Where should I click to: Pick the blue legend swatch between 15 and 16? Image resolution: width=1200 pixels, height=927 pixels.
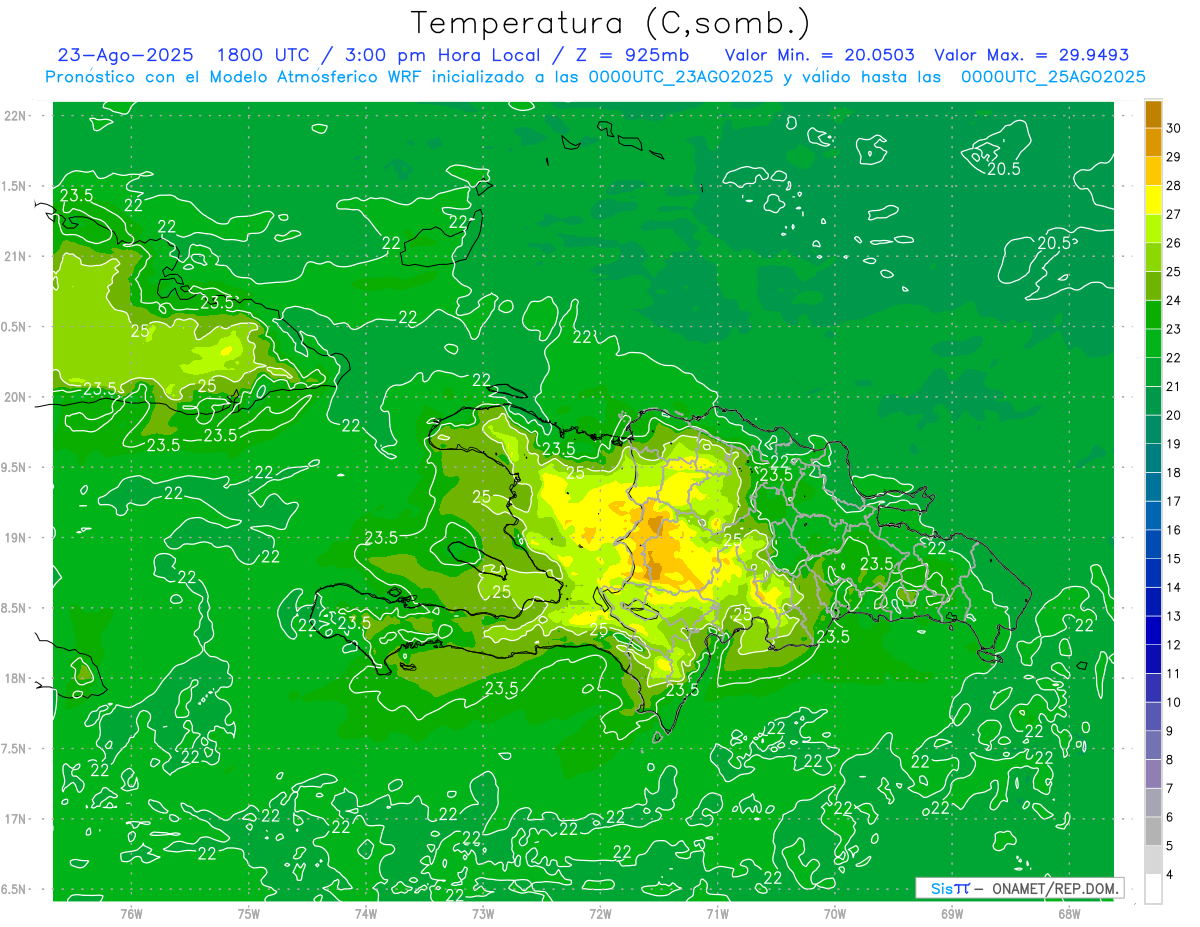[x=1153, y=544]
